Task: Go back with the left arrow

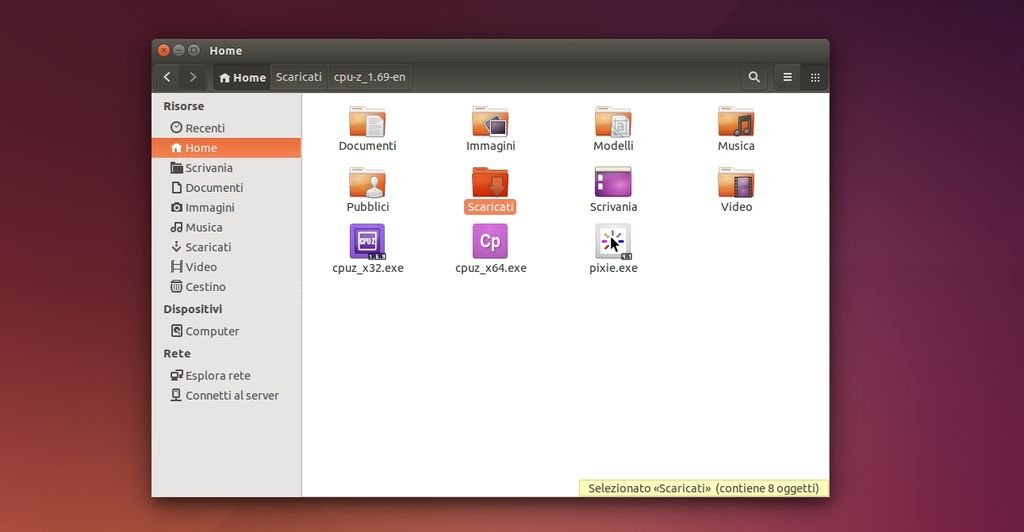Action: tap(167, 77)
